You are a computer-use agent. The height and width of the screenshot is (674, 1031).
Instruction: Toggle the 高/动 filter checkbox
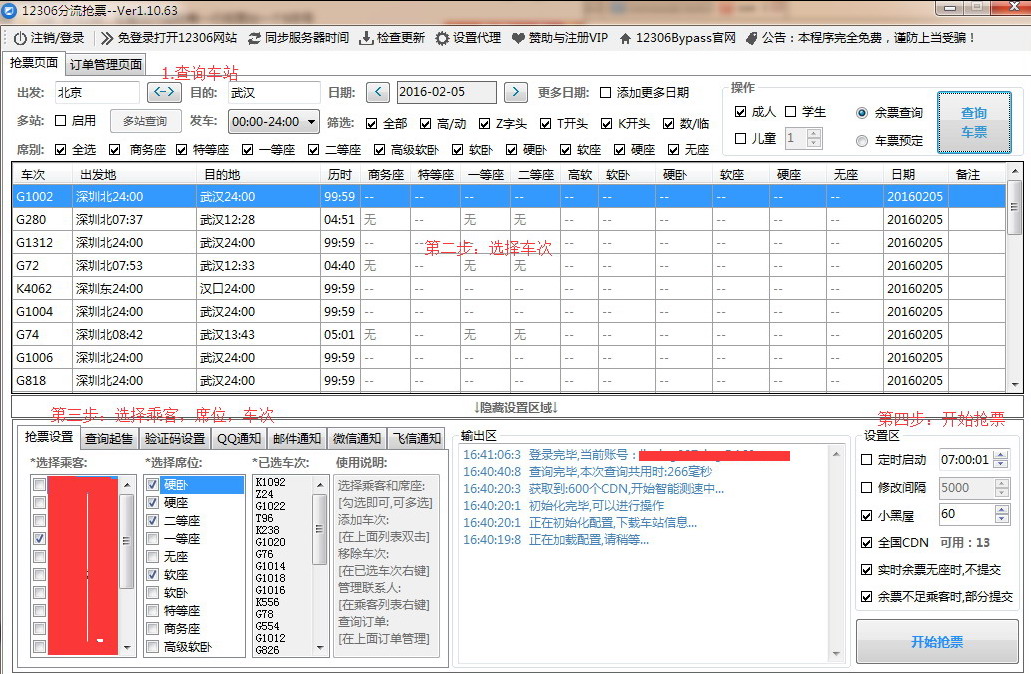point(425,124)
